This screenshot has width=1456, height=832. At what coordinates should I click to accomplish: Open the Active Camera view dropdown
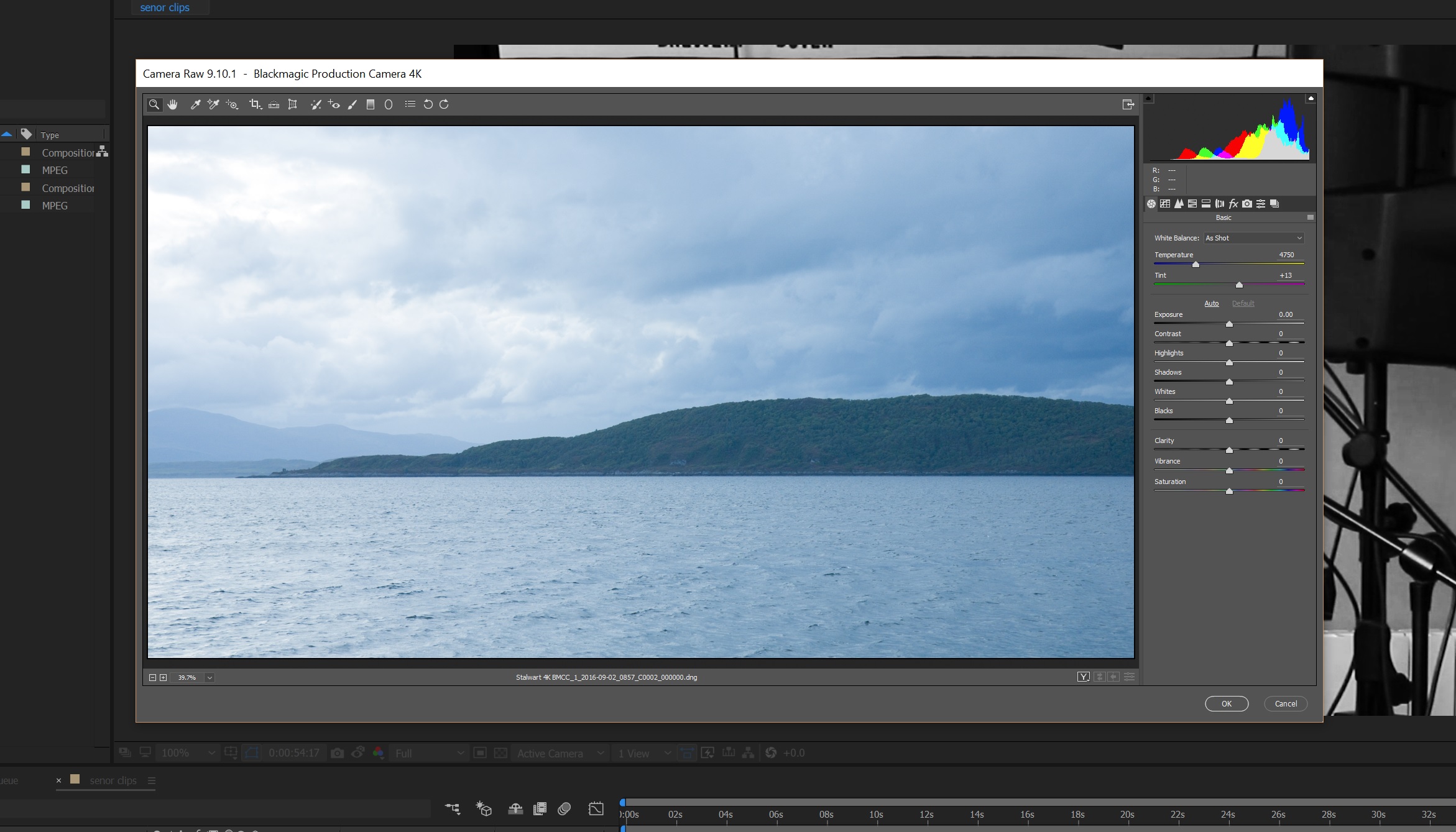(x=558, y=752)
